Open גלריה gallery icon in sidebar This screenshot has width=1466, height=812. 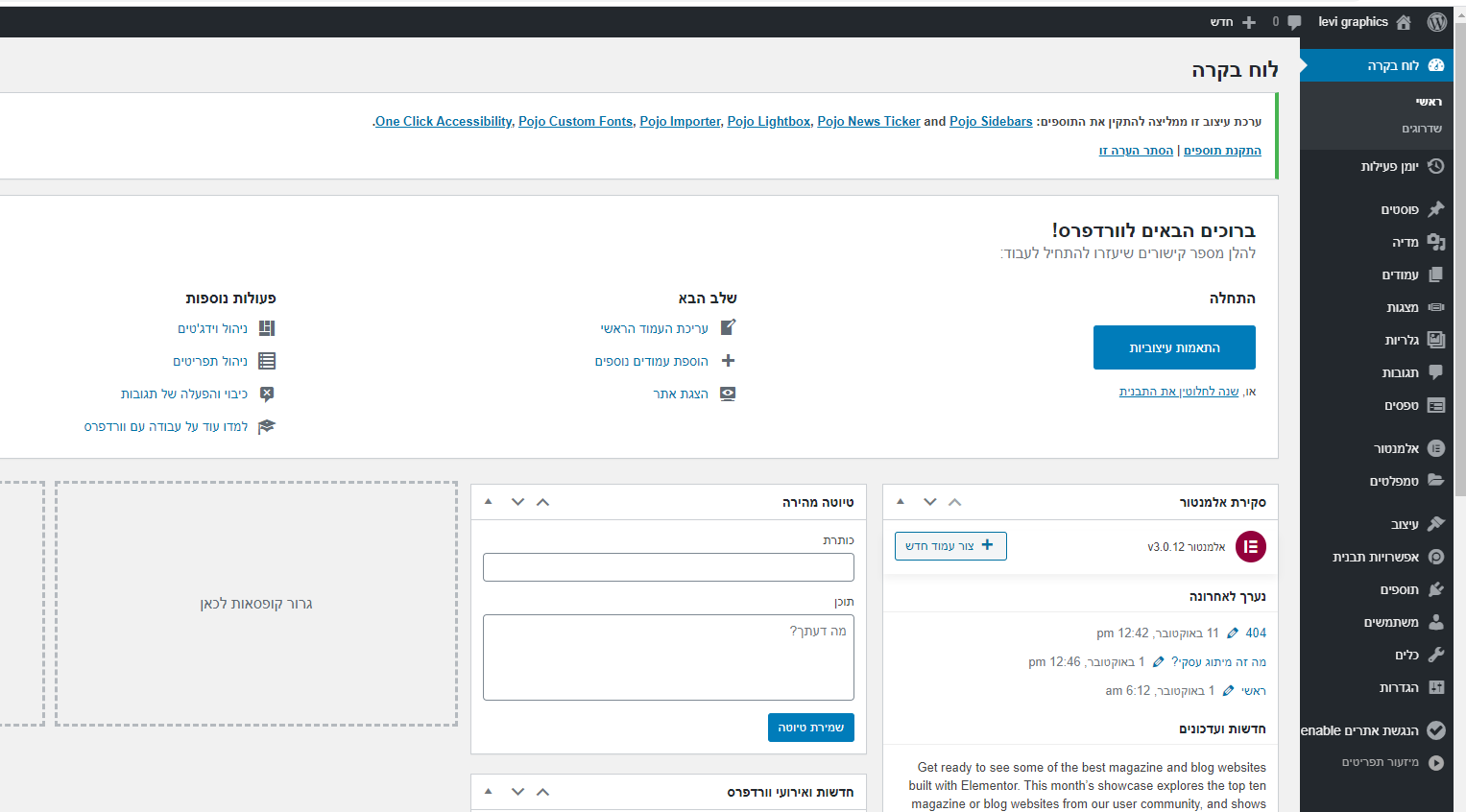(x=1436, y=340)
